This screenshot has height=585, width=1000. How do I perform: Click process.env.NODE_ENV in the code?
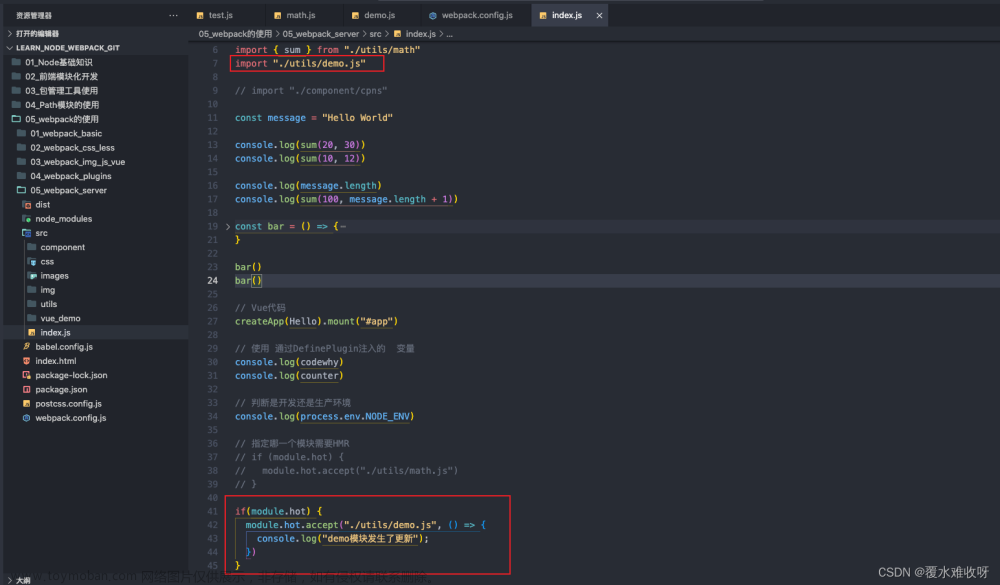tap(355, 417)
